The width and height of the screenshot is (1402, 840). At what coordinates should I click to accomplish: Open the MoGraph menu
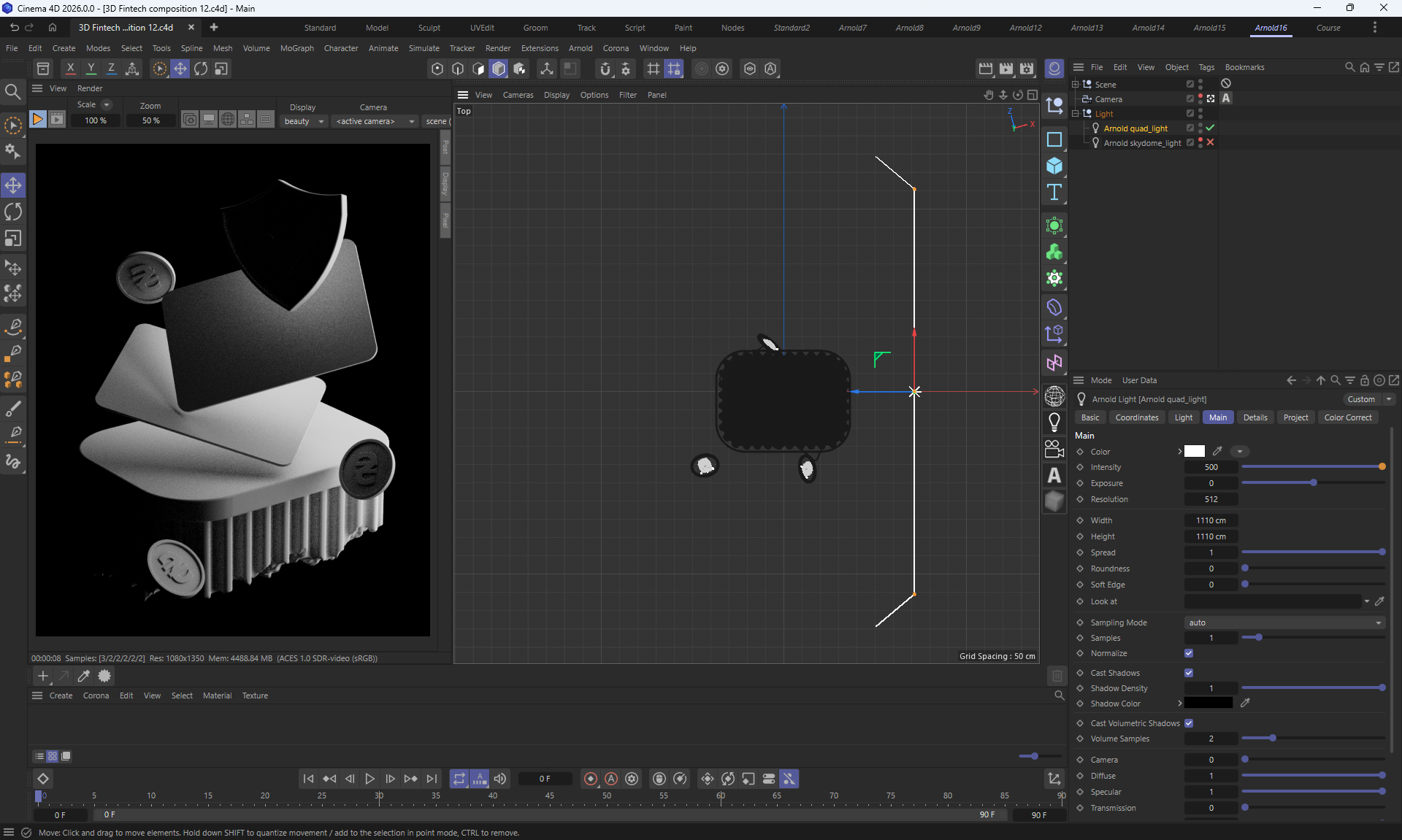click(x=296, y=48)
